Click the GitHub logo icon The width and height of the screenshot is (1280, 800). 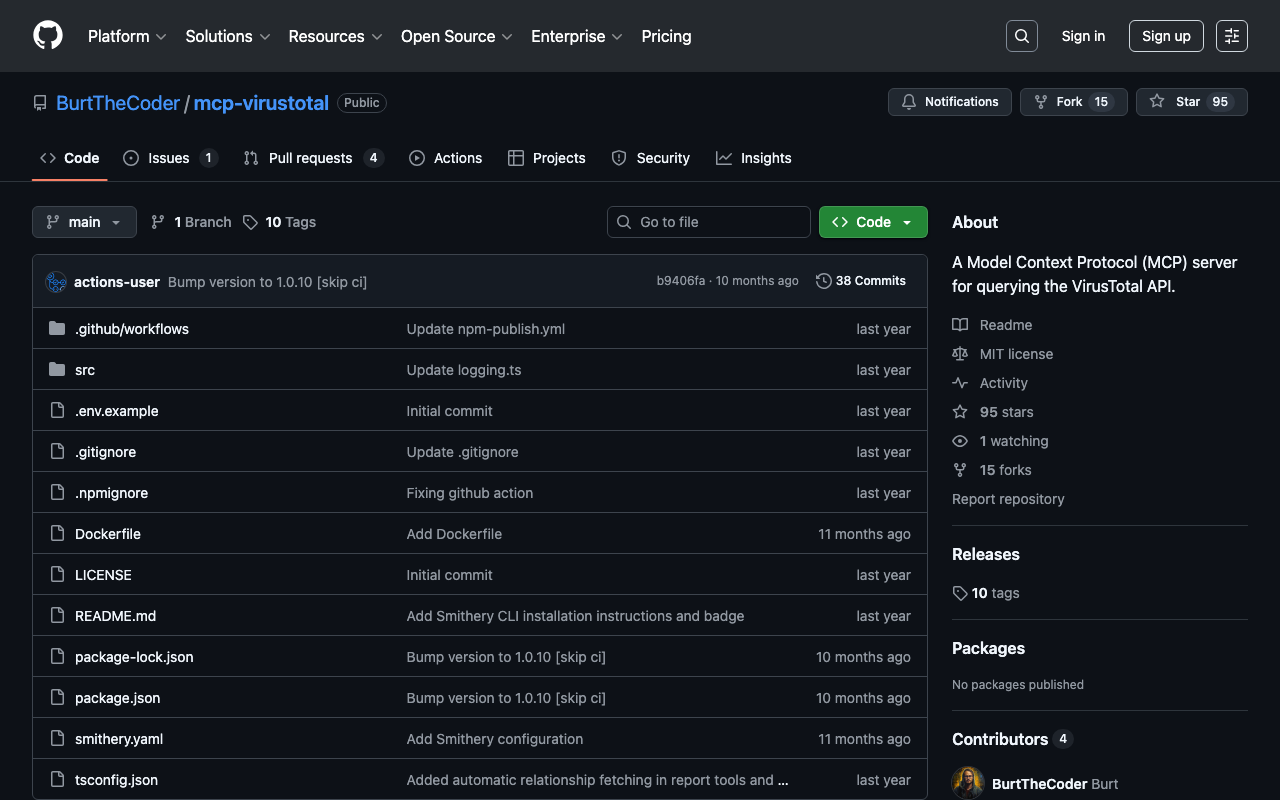[48, 36]
